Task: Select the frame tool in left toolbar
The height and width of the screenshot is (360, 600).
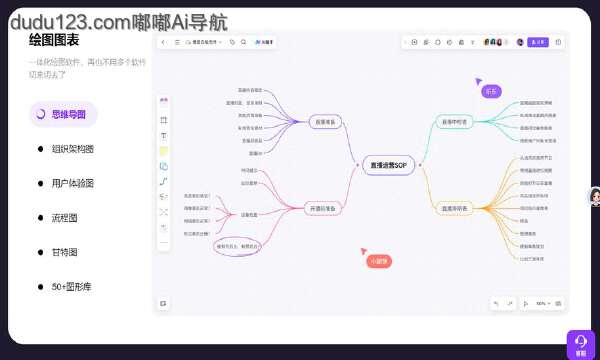Action: tap(164, 120)
